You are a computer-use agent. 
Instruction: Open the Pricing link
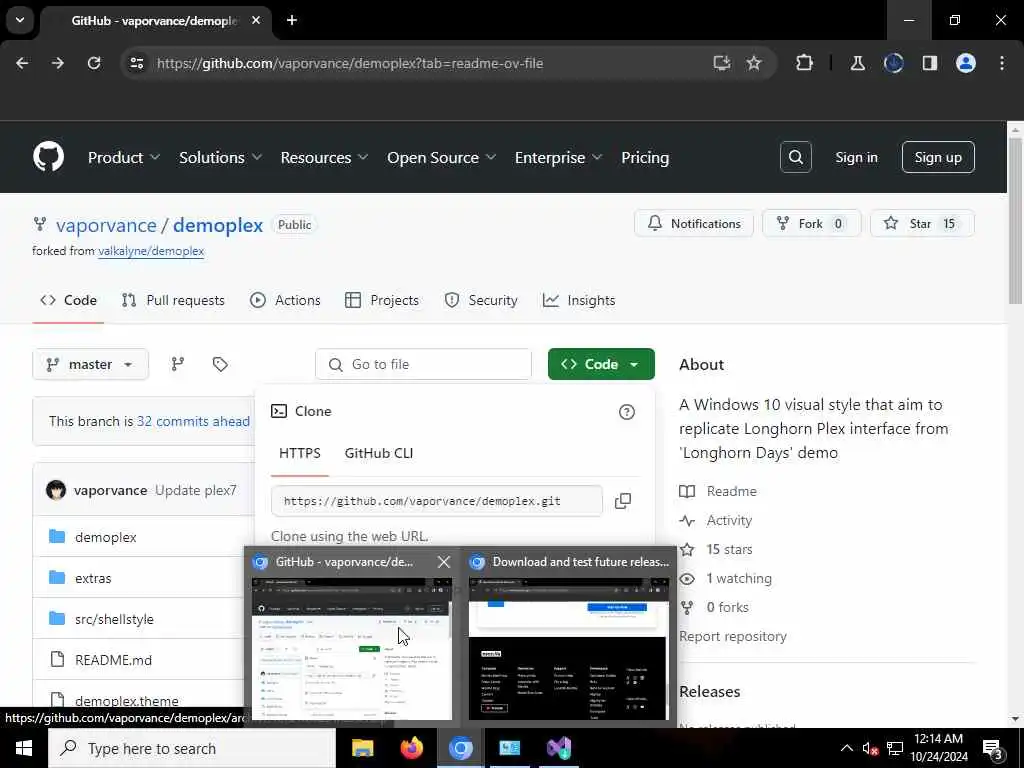(645, 157)
